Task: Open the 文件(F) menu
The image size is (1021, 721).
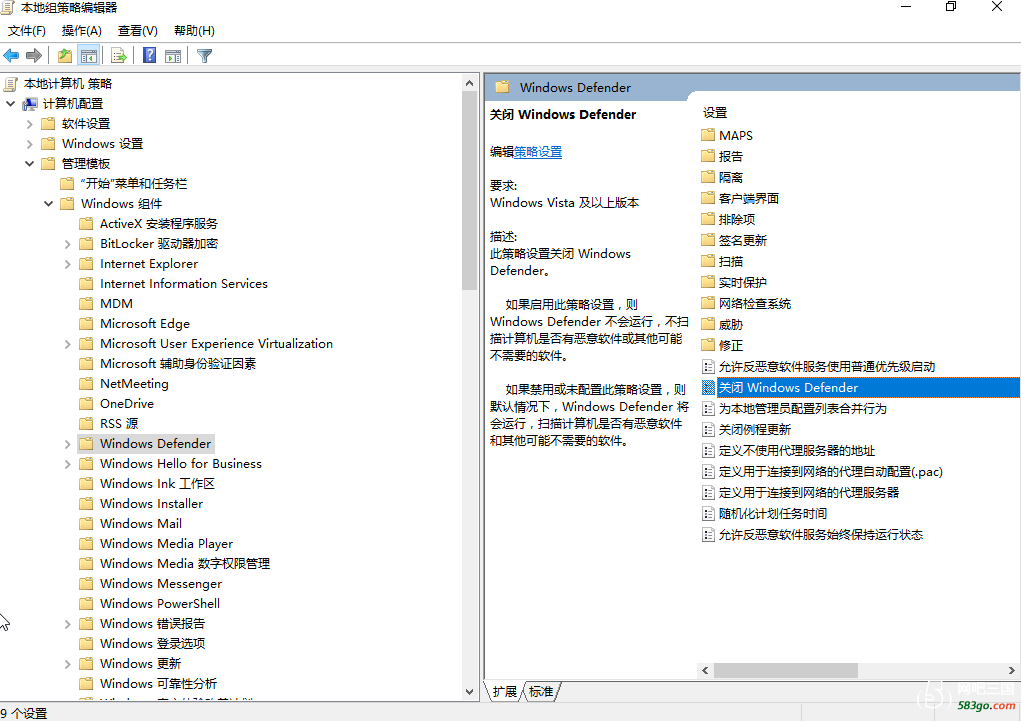Action: (x=27, y=31)
